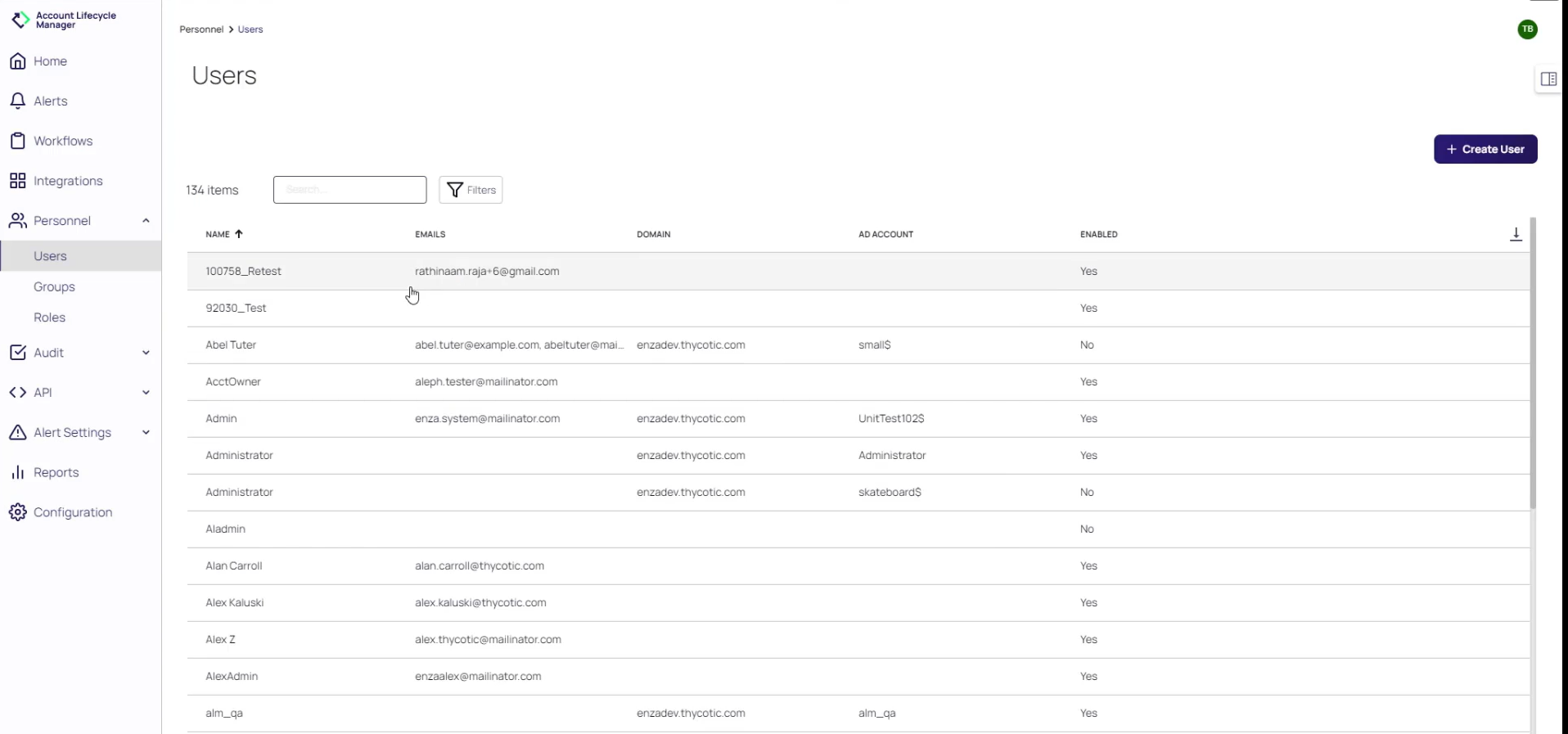Open the Home page icon
This screenshot has height=734, width=1568.
18,61
